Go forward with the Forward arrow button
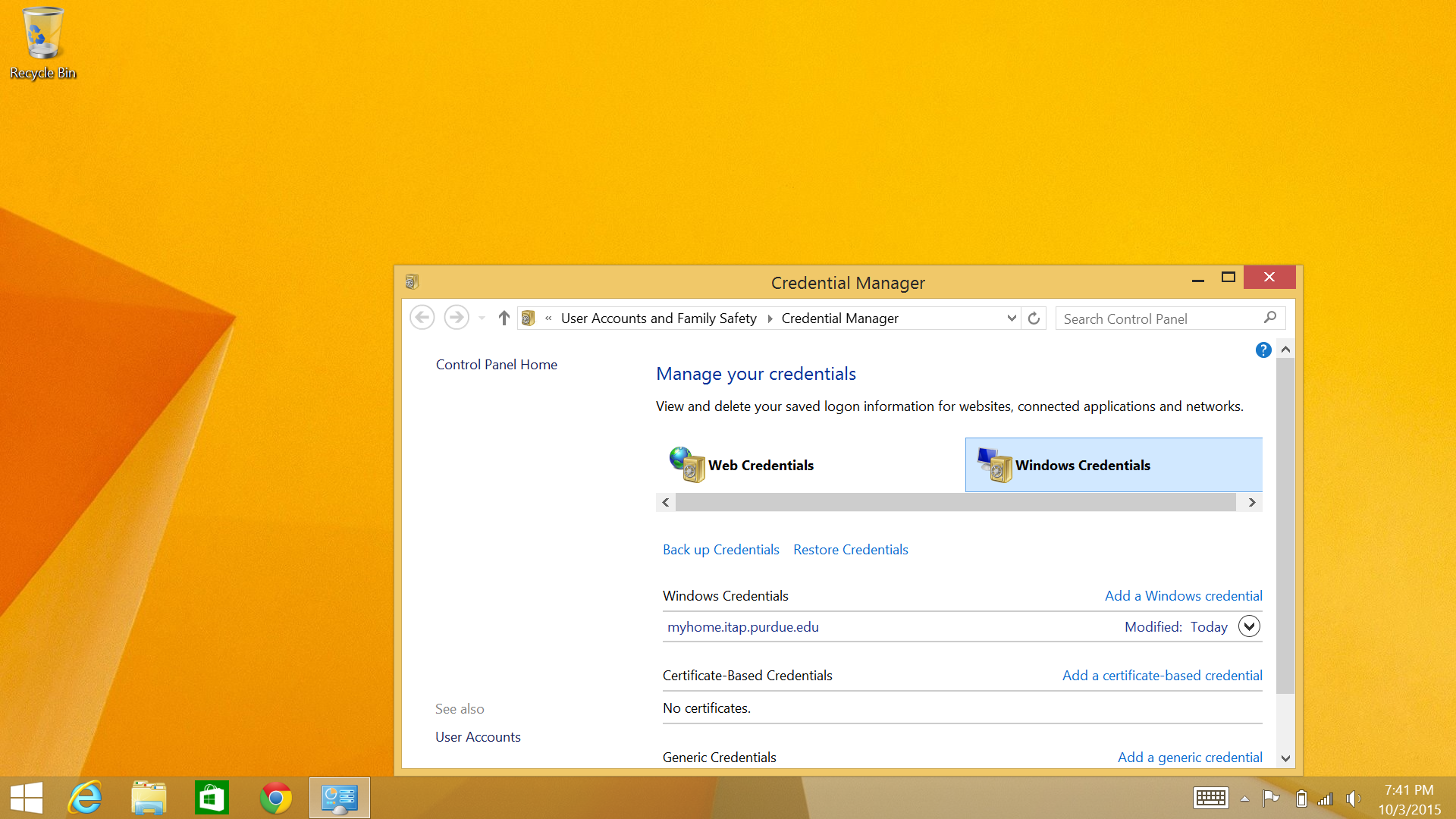The image size is (1456, 819). [457, 318]
